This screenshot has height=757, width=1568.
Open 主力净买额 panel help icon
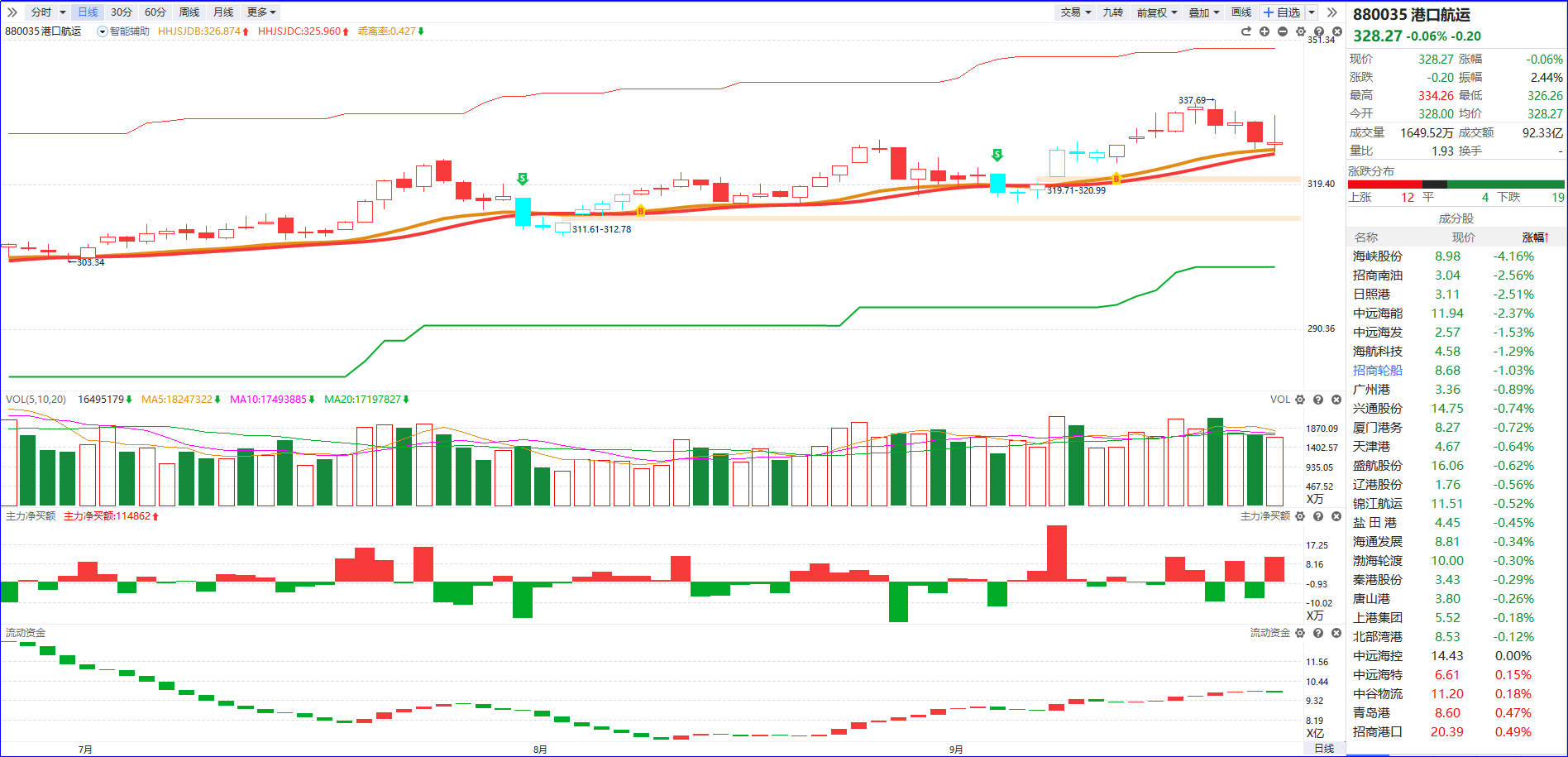pyautogui.click(x=1318, y=516)
